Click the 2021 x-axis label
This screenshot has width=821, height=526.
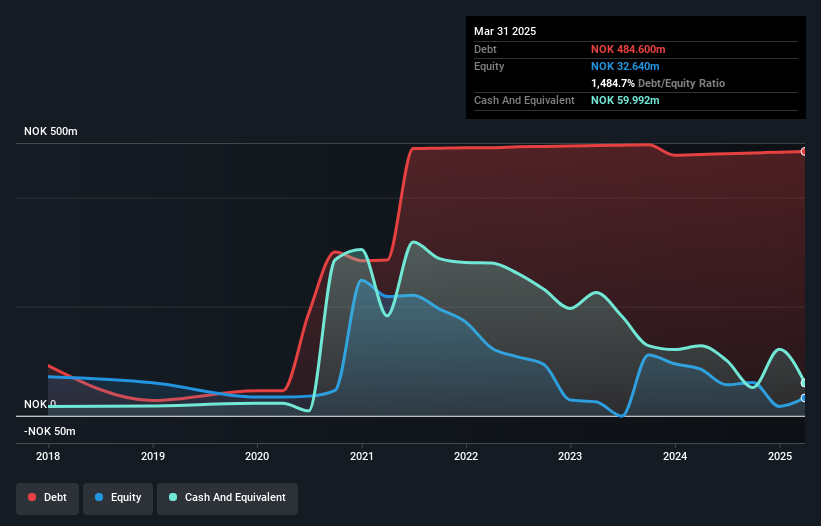[362, 456]
